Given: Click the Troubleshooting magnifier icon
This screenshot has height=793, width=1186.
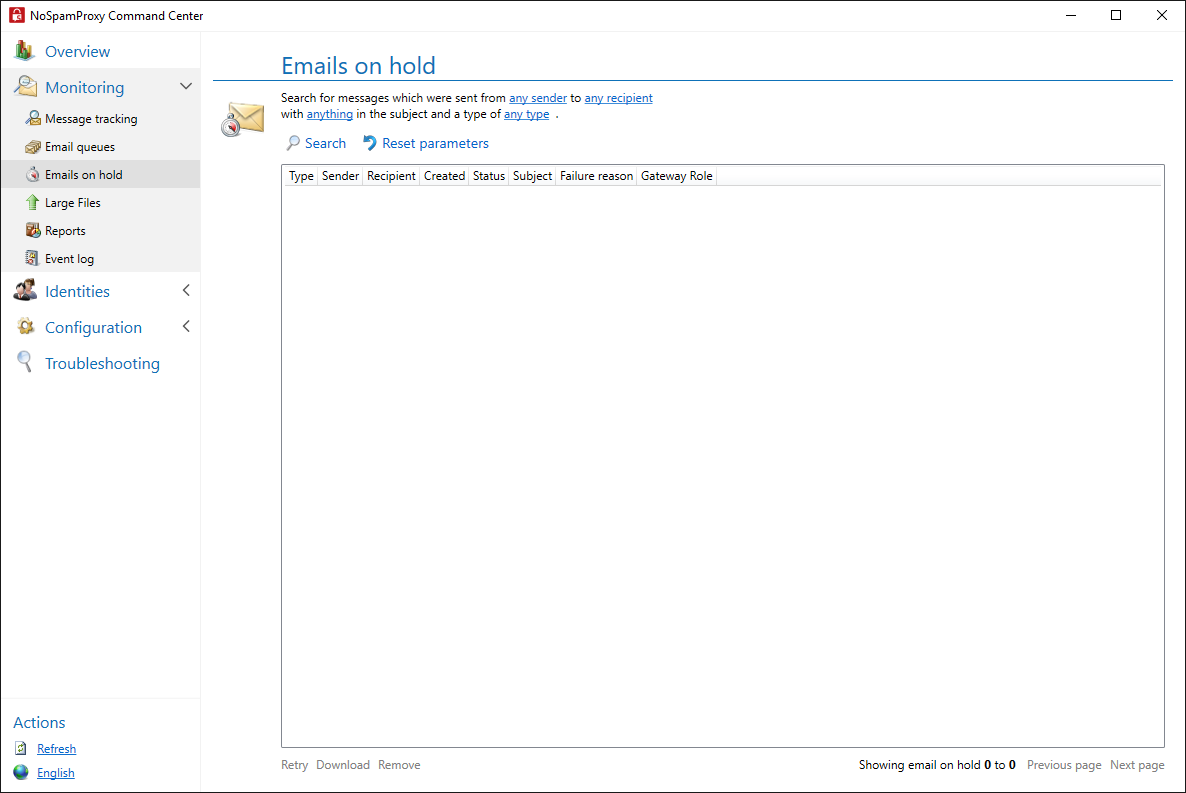Looking at the screenshot, I should [x=25, y=362].
